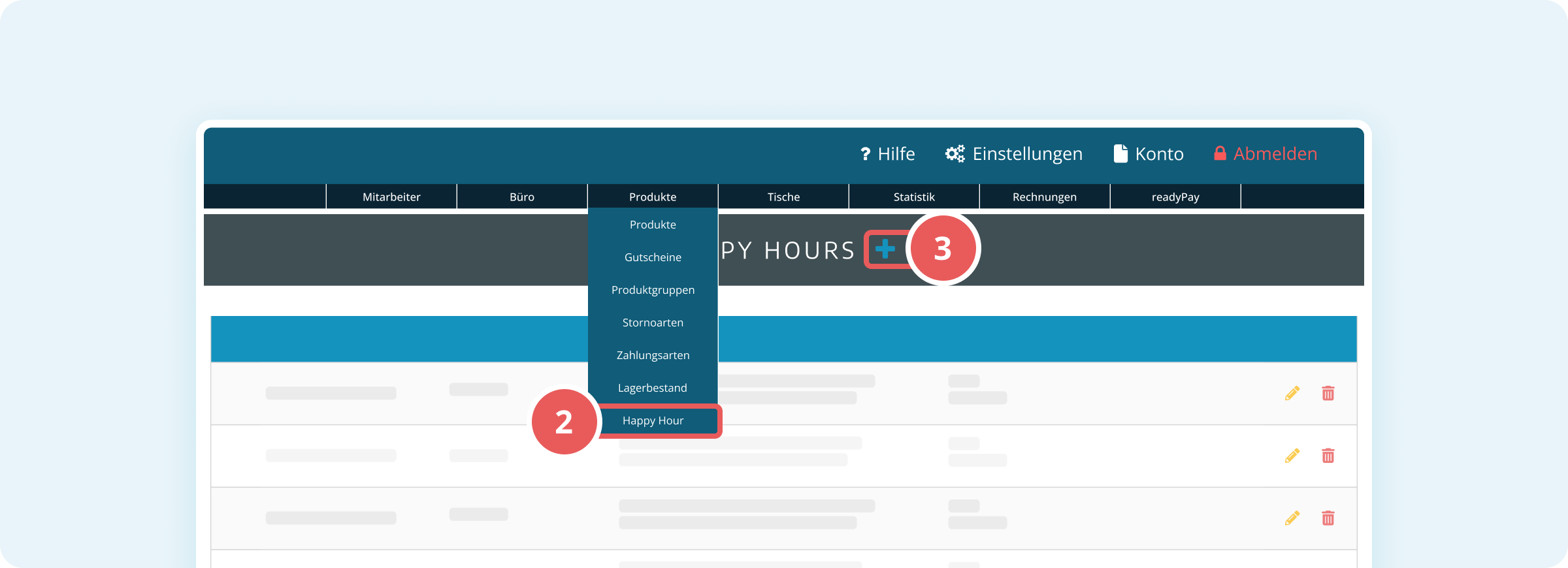The width and height of the screenshot is (1568, 568).
Task: Open Einstellungen link text
Action: click(1028, 154)
